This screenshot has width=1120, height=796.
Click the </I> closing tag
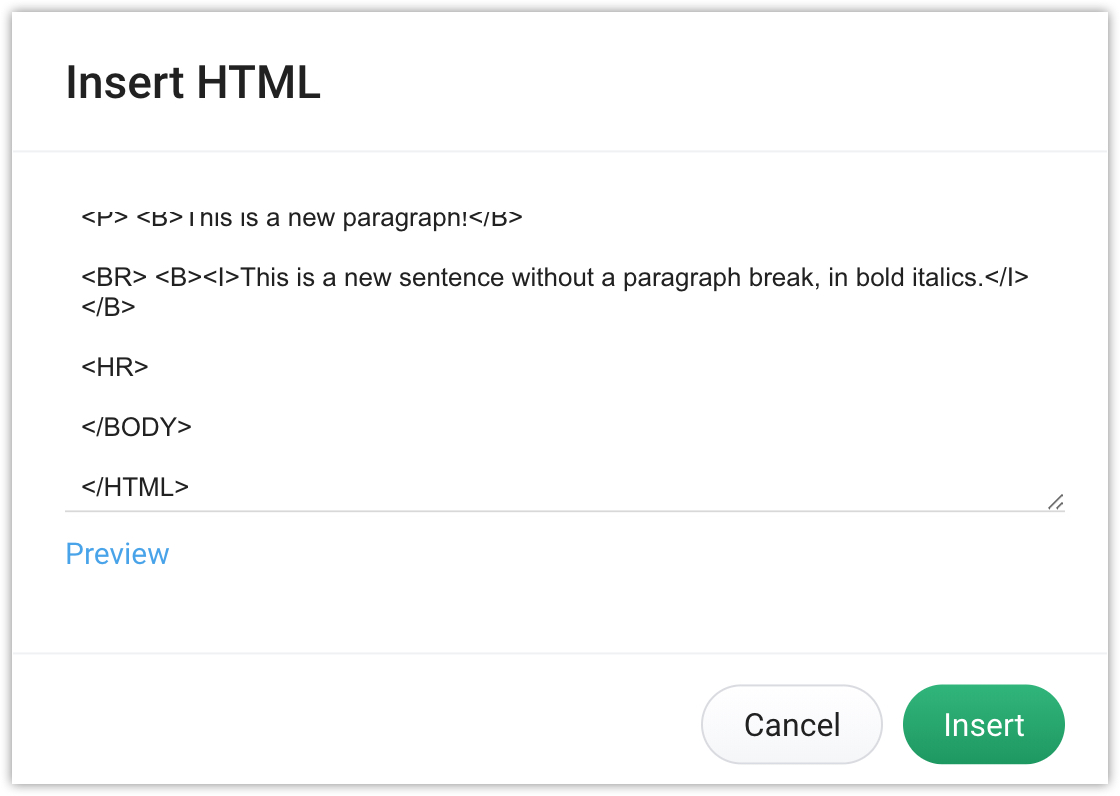pyautogui.click(x=1006, y=277)
